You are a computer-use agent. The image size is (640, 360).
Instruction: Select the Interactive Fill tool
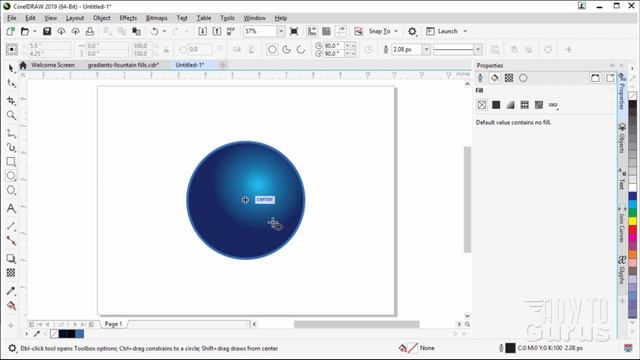coord(11,305)
